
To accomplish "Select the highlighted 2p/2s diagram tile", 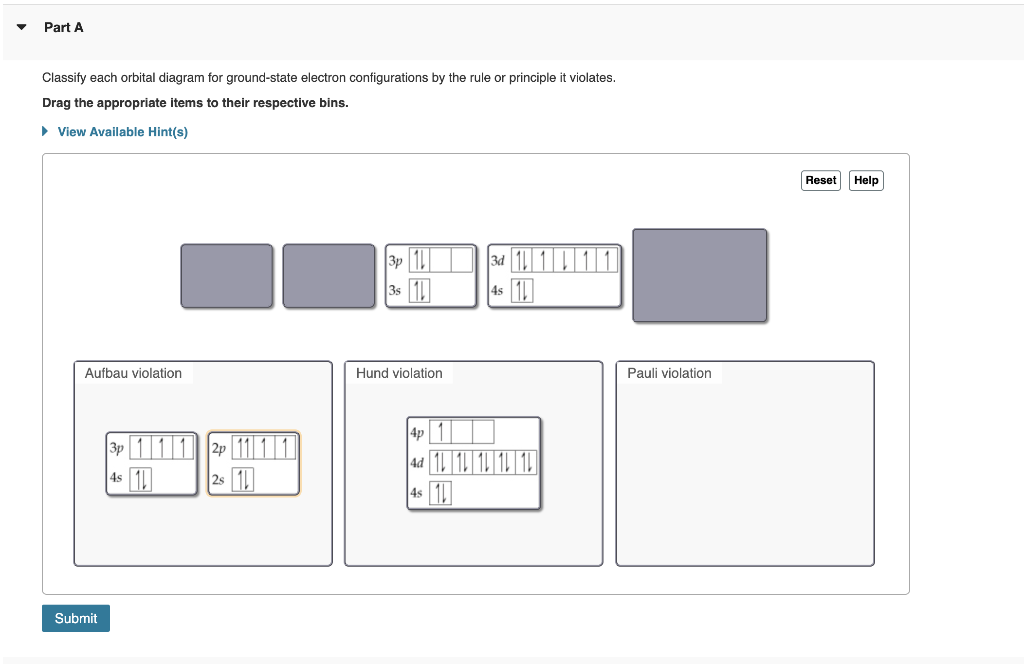I will (x=253, y=463).
